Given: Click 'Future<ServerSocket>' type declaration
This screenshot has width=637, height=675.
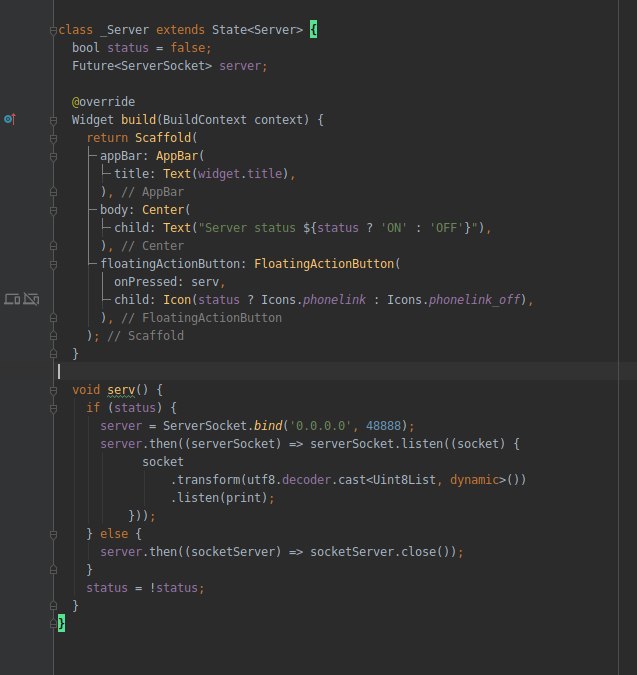Looking at the screenshot, I should pyautogui.click(x=142, y=66).
